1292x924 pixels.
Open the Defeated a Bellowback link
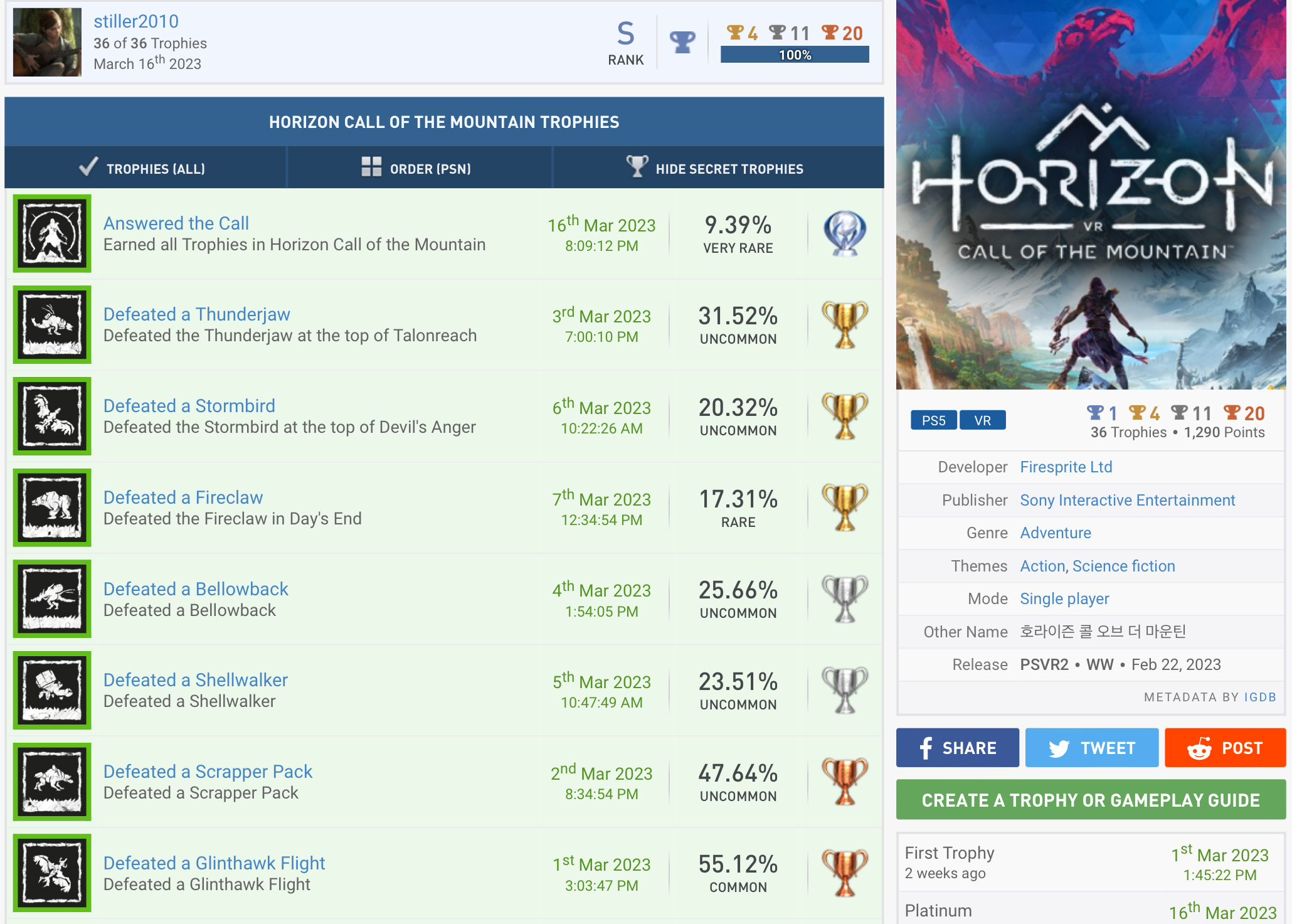click(x=196, y=589)
